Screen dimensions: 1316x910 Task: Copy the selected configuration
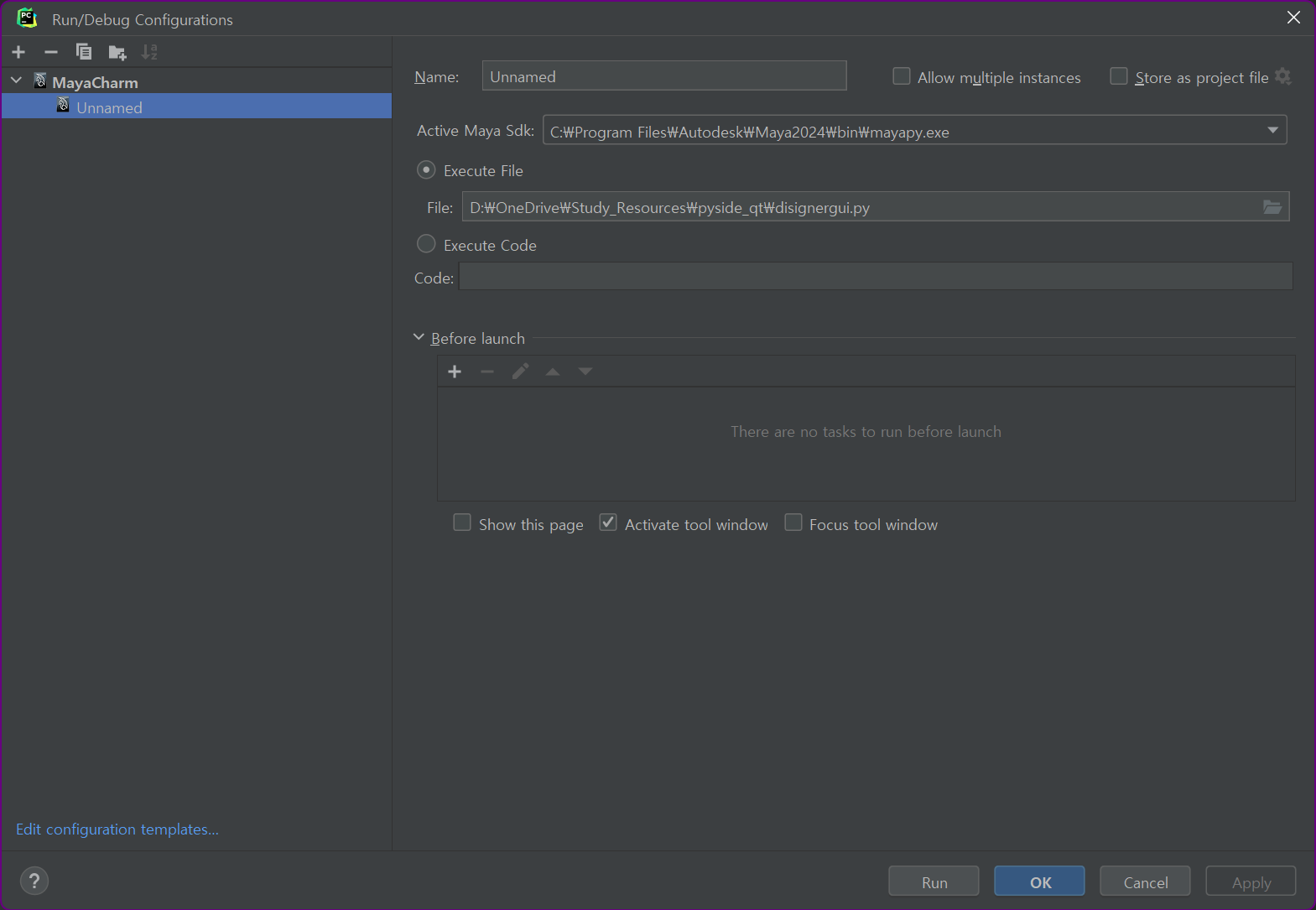tap(84, 52)
